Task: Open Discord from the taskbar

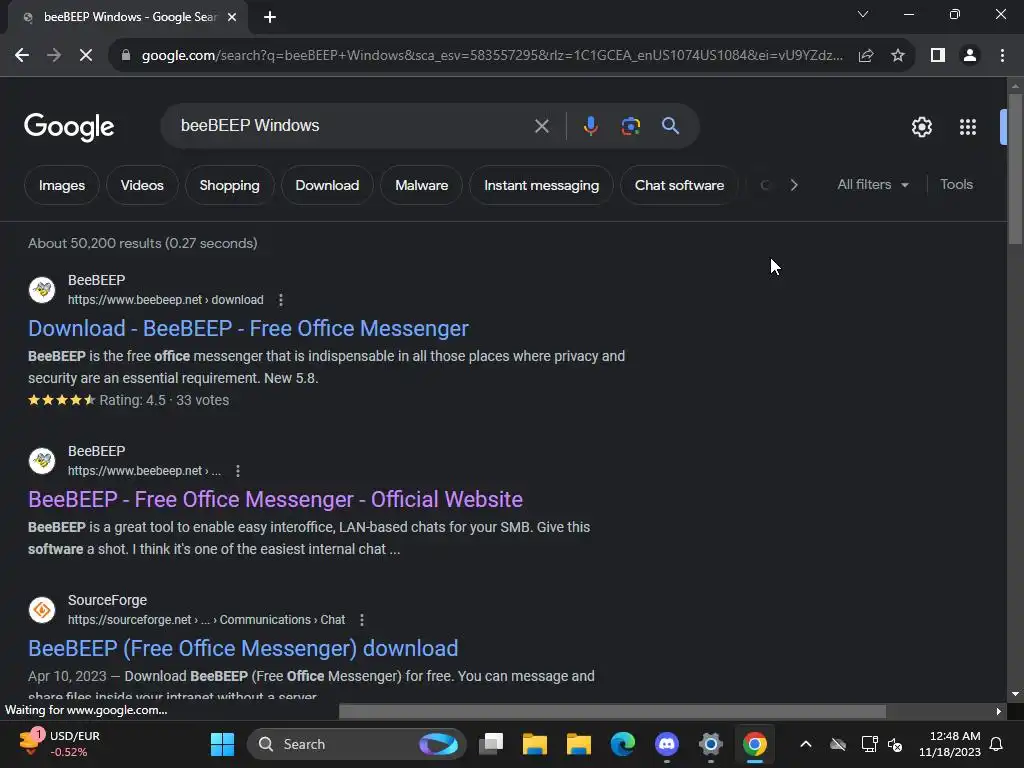Action: (667, 744)
